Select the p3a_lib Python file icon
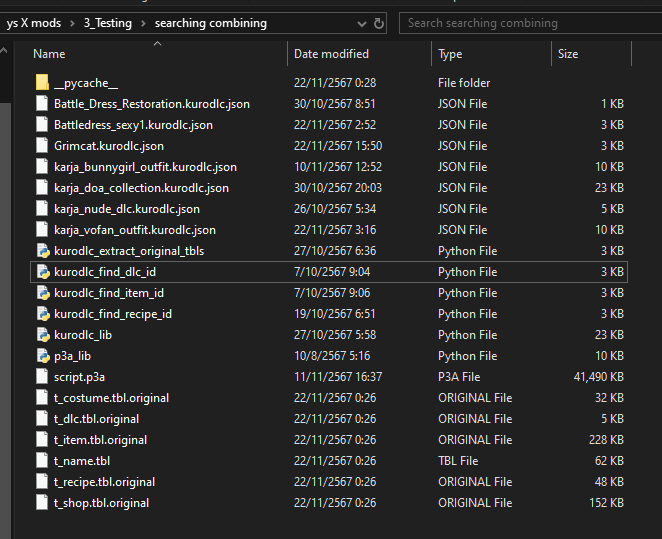This screenshot has height=539, width=662. [x=43, y=356]
